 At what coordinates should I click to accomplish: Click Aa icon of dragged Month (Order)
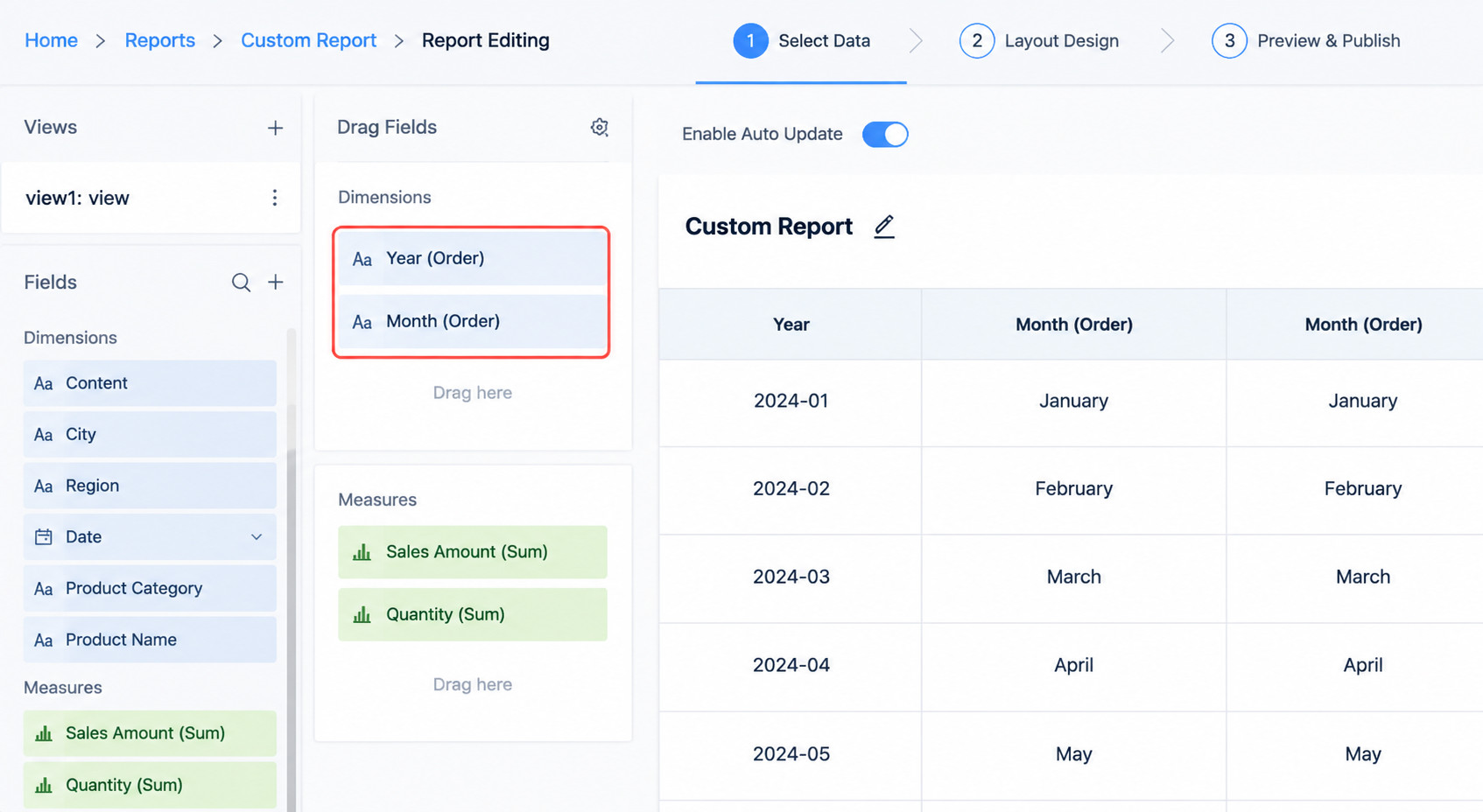362,322
